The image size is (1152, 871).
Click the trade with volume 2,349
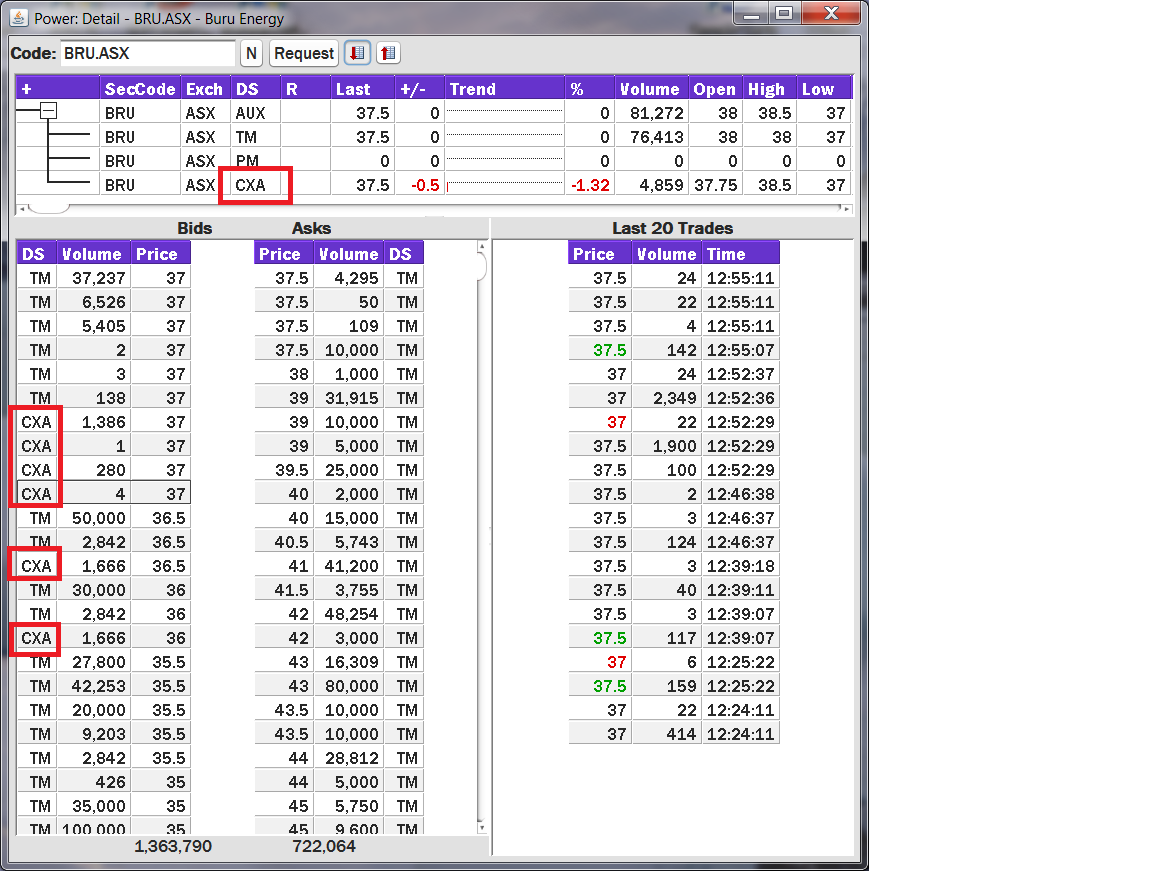coord(674,398)
